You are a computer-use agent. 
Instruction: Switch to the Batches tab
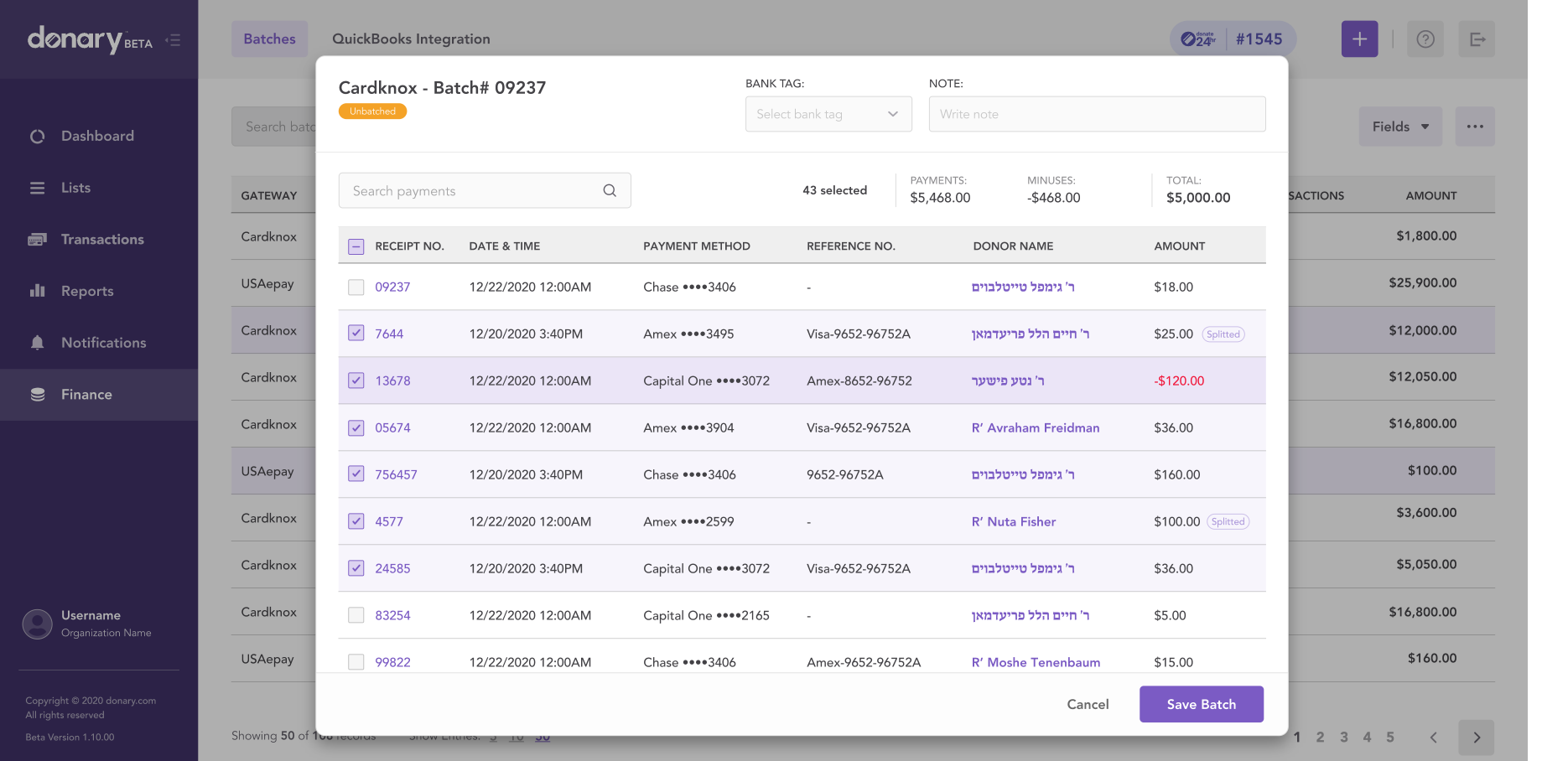(269, 39)
